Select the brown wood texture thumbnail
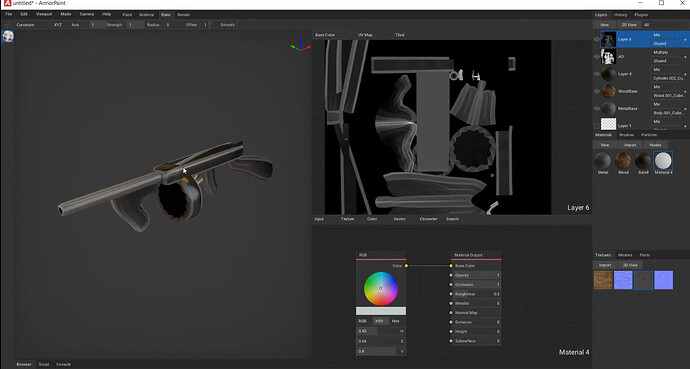690x369 pixels. point(603,280)
